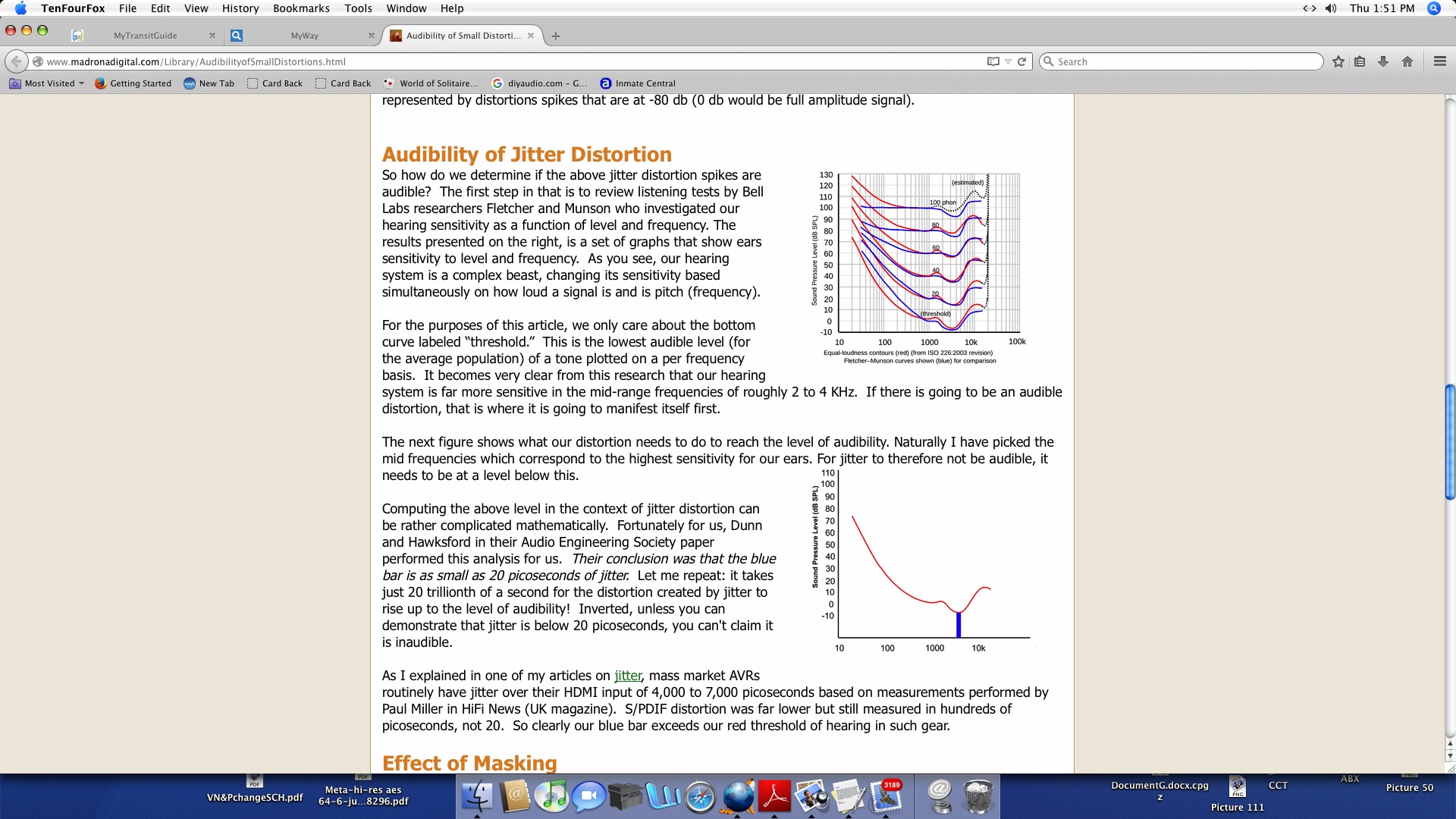Open the File menu

127,8
